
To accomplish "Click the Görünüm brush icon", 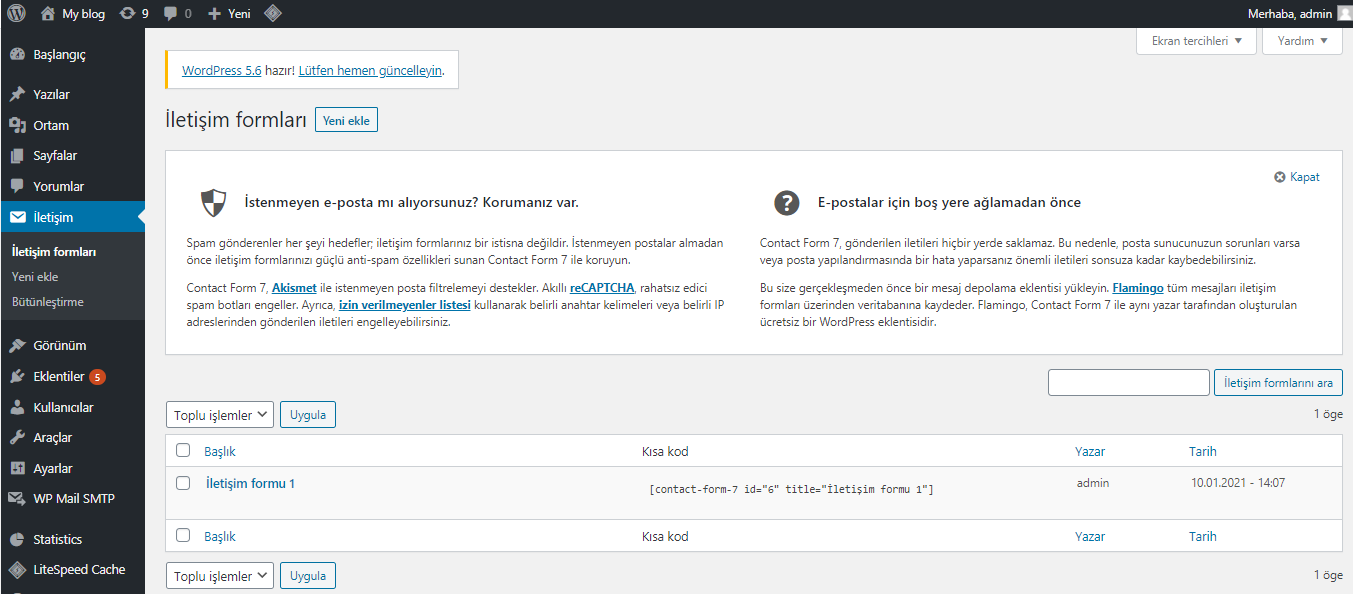I will 17,346.
